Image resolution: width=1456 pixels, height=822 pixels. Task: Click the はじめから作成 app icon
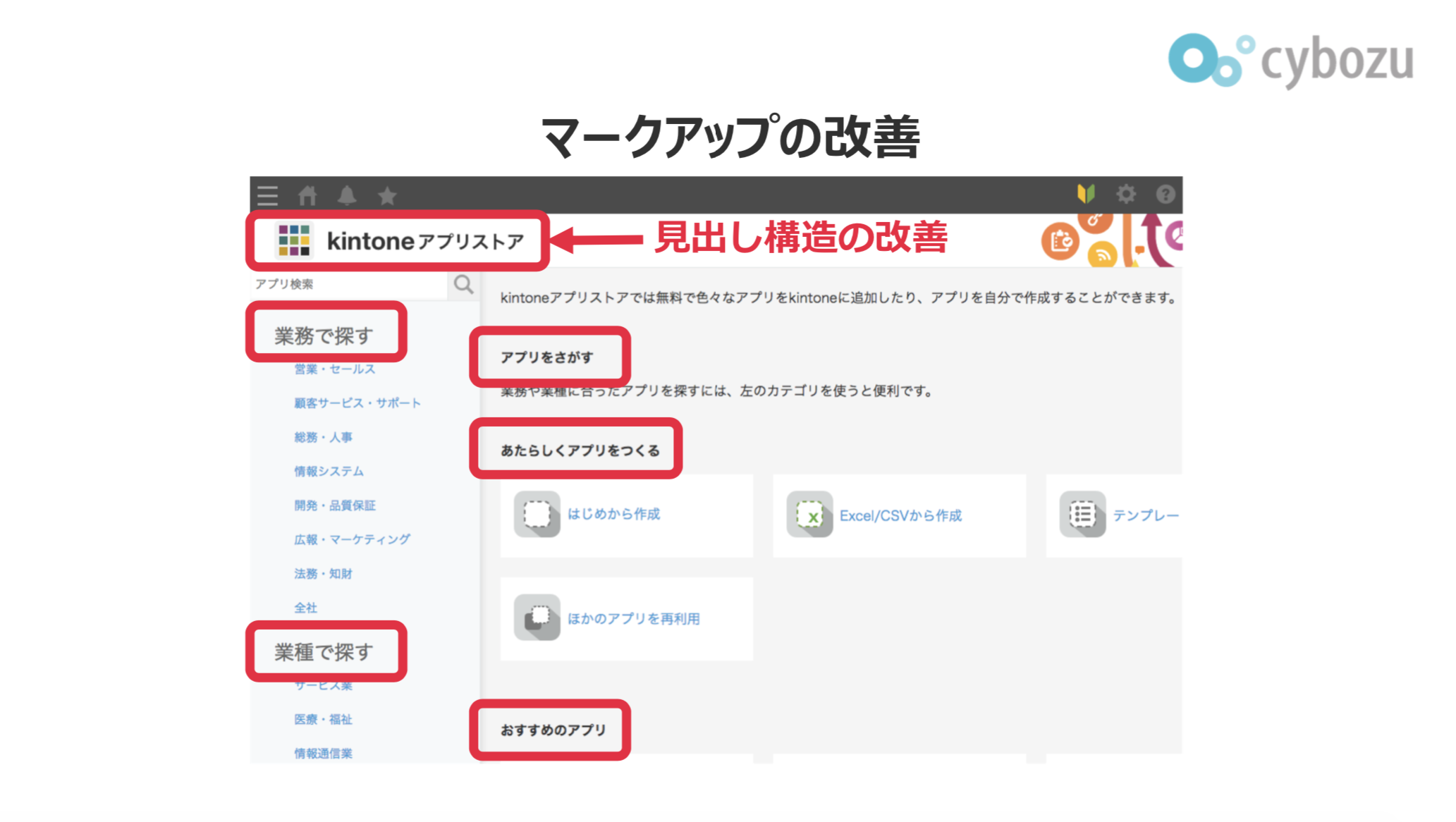click(537, 515)
